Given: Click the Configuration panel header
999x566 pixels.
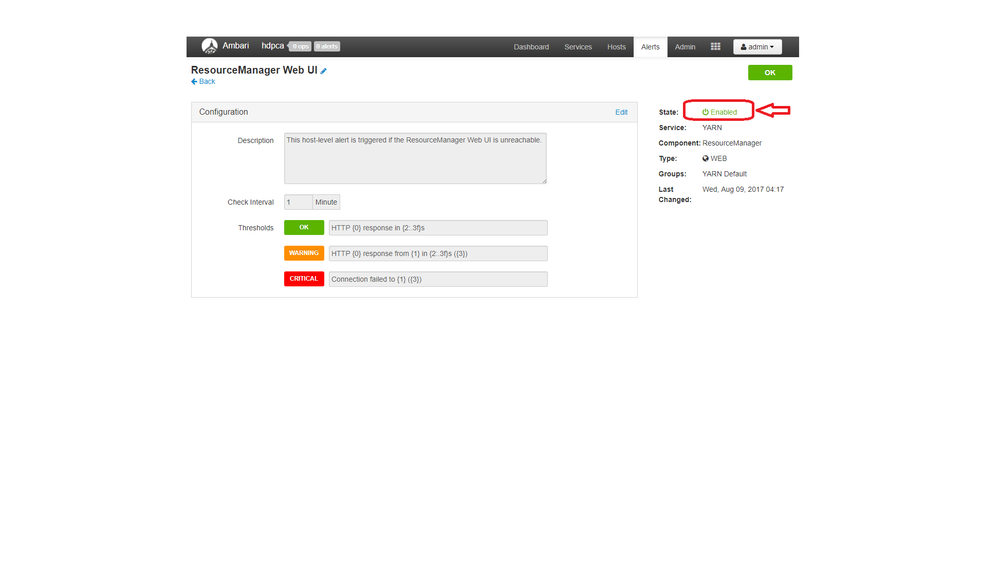Looking at the screenshot, I should coord(414,112).
